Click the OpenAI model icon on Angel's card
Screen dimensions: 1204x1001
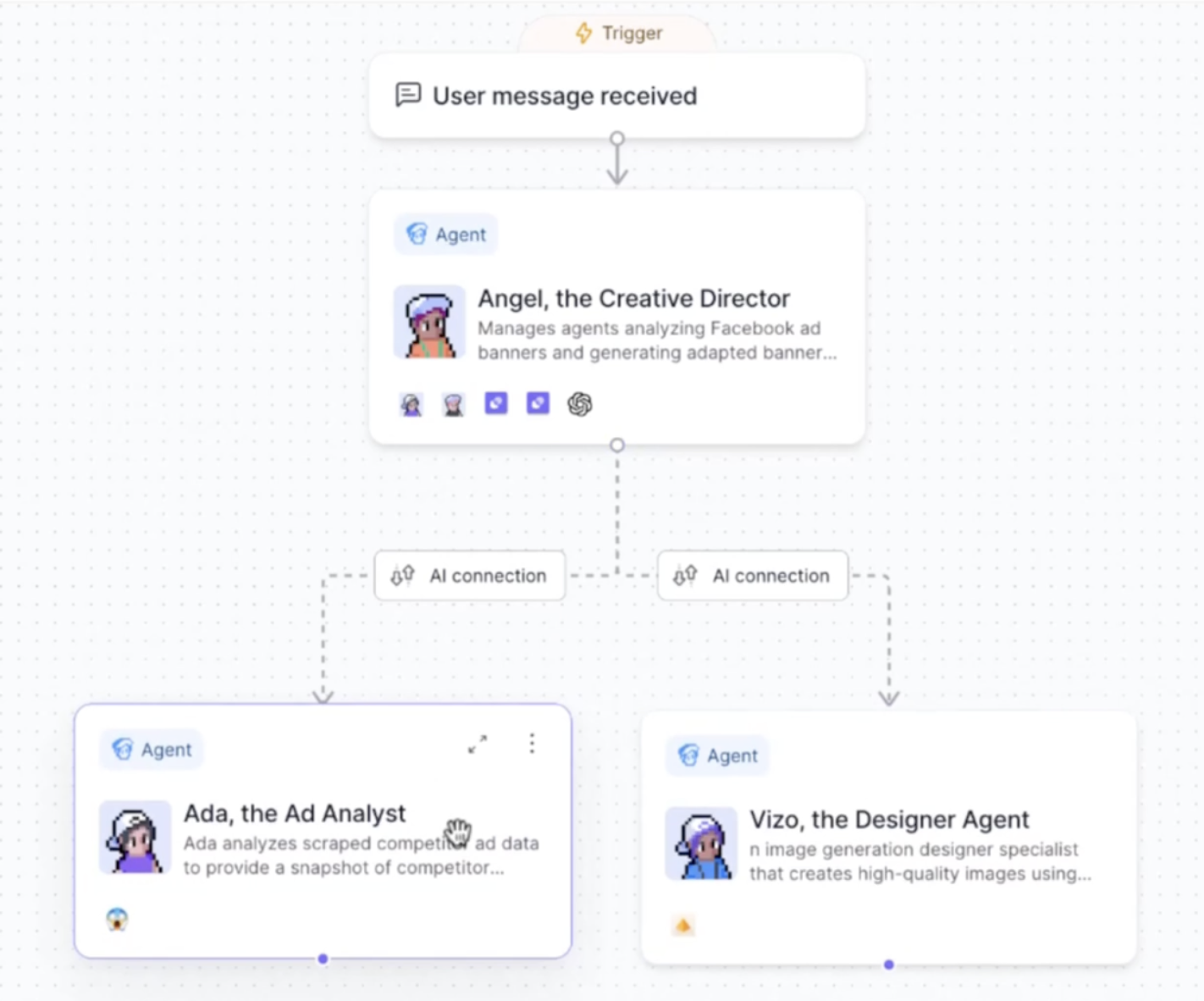(578, 404)
